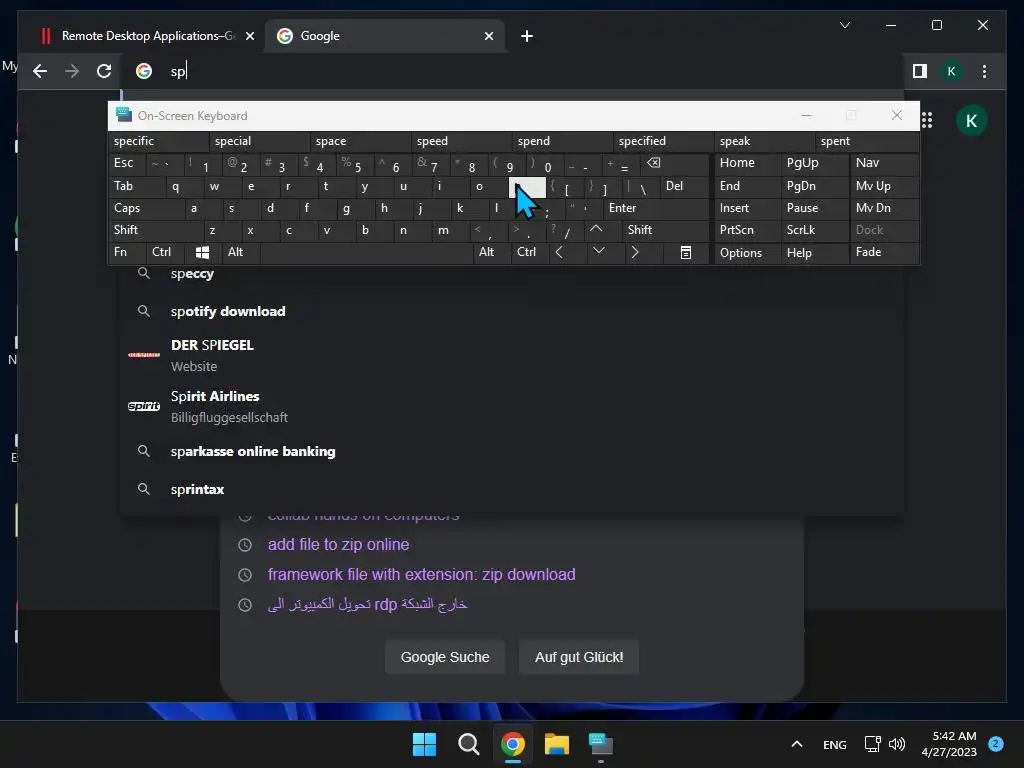Switch to the Google tab
The height and width of the screenshot is (768, 1024).
[x=384, y=36]
